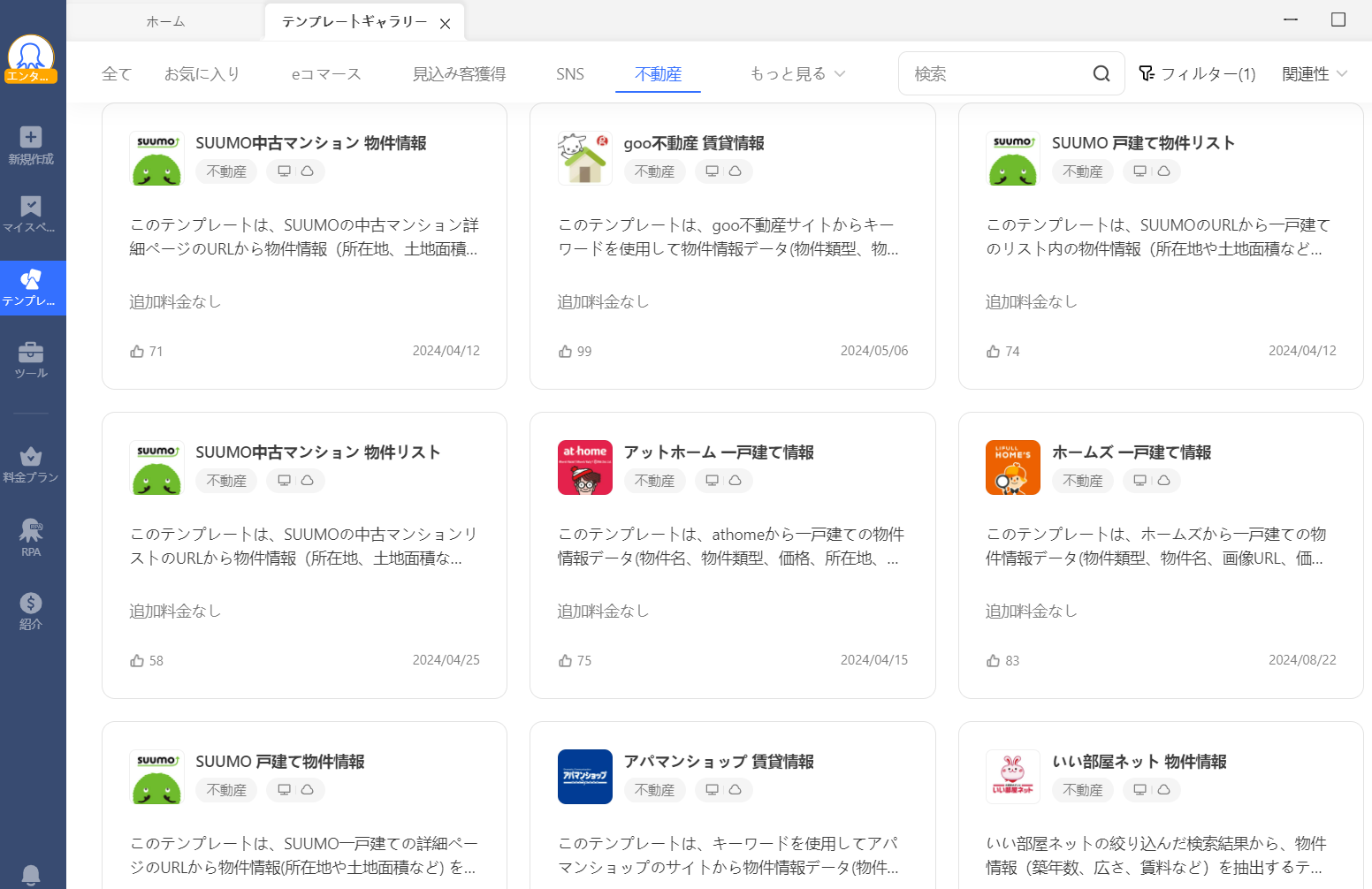Viewport: 1372px width, 889px height.
Task: Open the マイスペース sidebar icon
Action: (x=31, y=217)
